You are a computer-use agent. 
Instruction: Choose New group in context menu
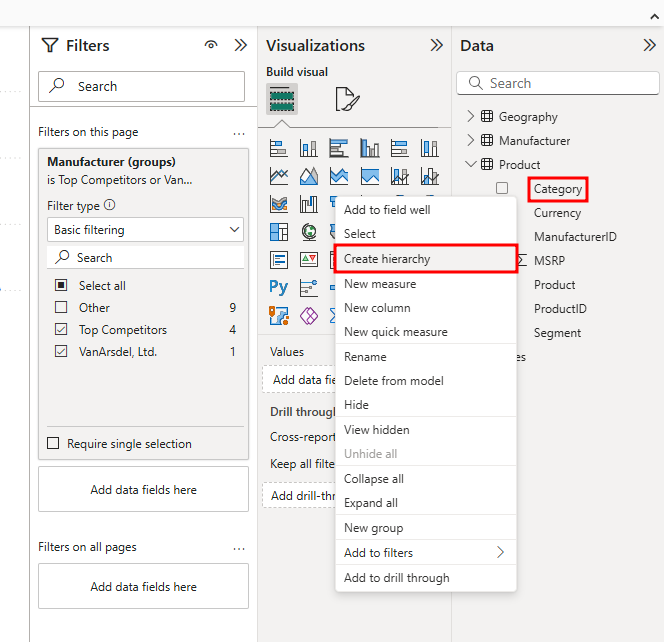pyautogui.click(x=426, y=528)
